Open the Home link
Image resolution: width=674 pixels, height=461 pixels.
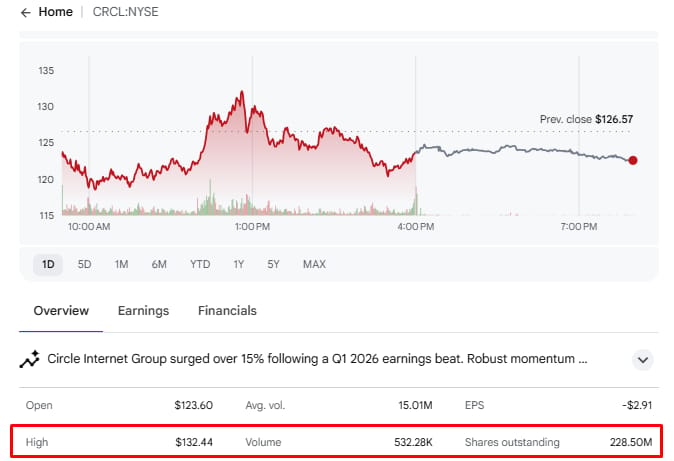point(55,12)
